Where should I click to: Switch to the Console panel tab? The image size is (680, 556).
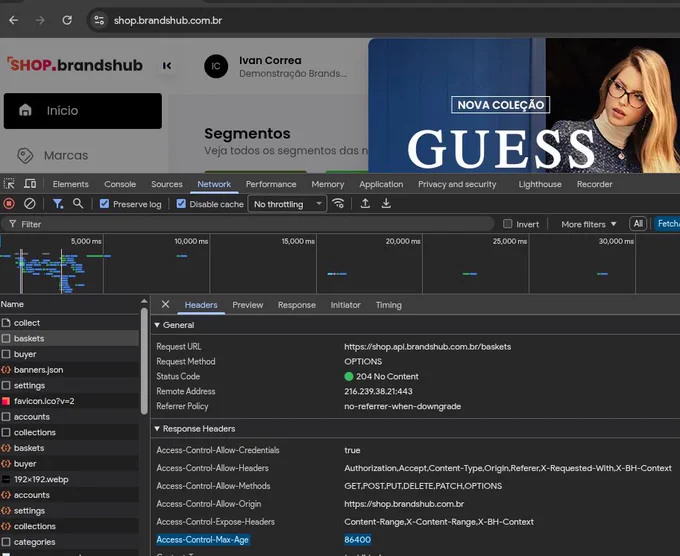pos(120,184)
